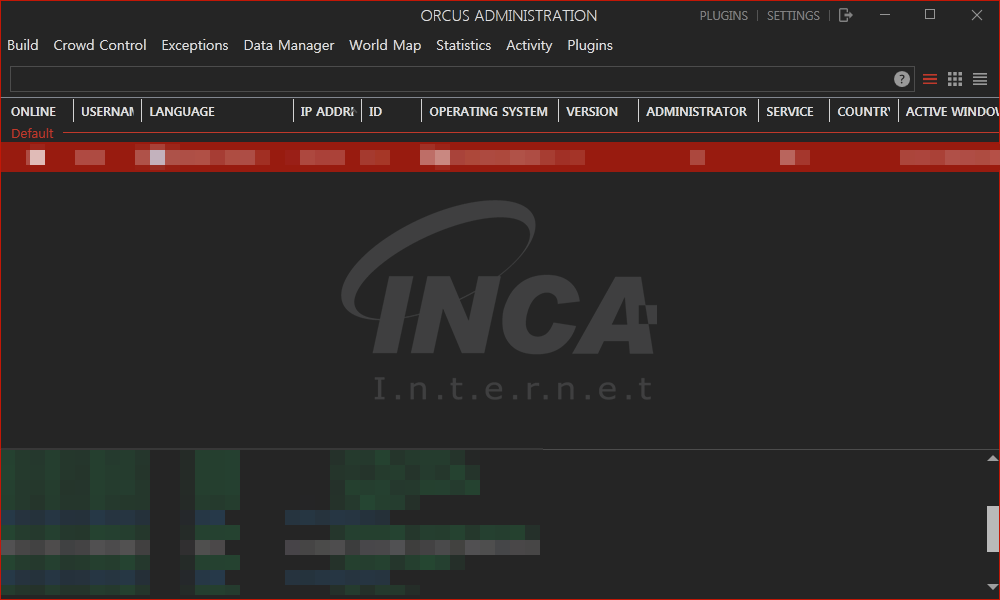Click SETTINGS link in title bar
This screenshot has width=1000, height=600.
[793, 15]
